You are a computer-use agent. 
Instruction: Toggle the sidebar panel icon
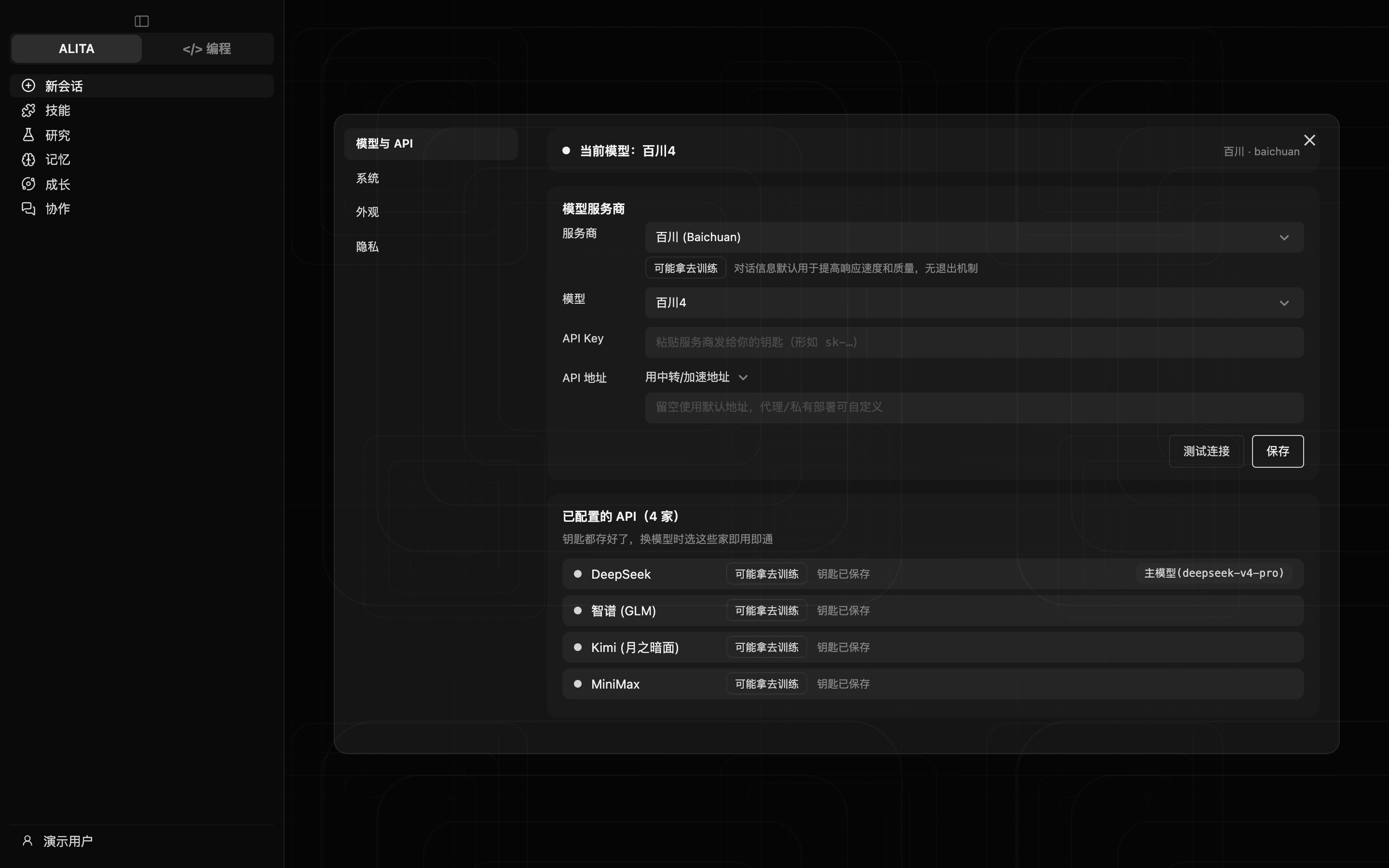coord(142,21)
